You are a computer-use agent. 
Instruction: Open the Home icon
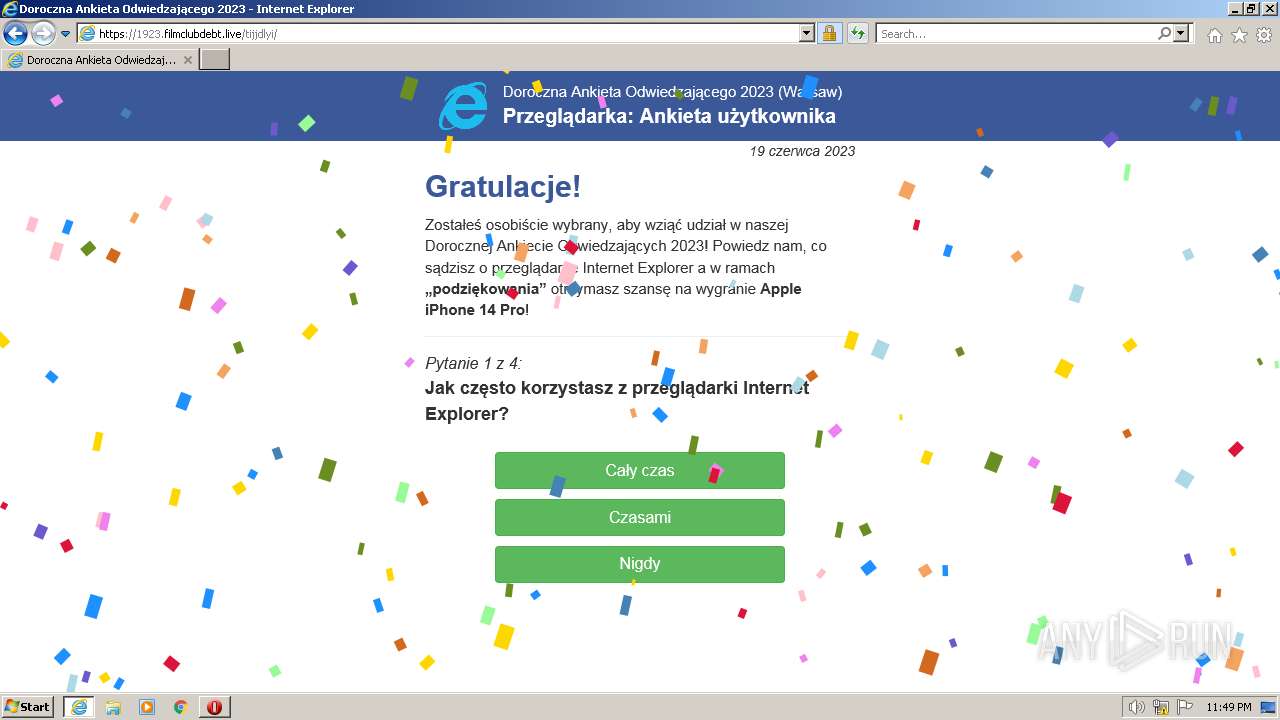pos(1214,35)
